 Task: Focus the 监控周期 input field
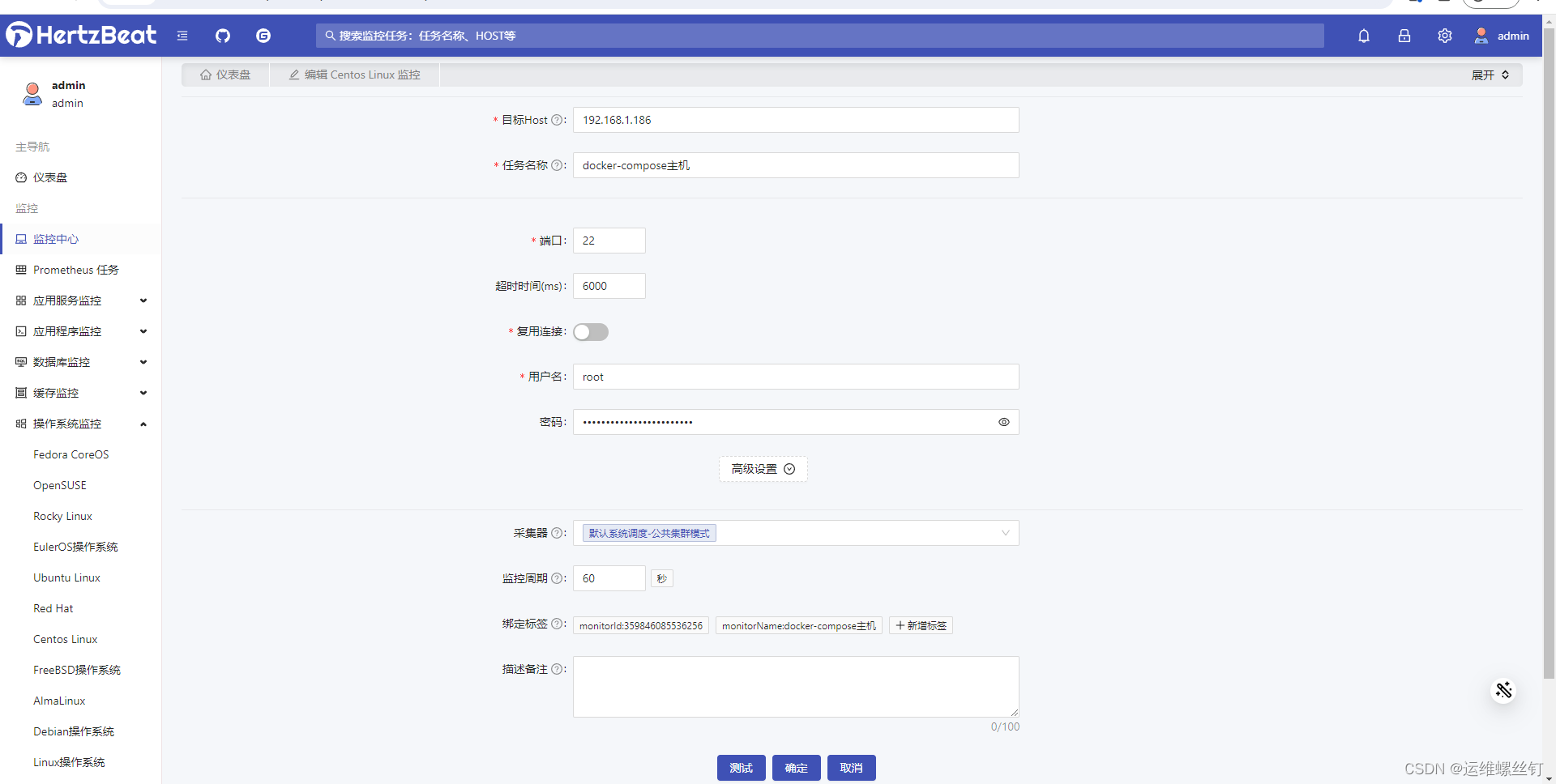pyautogui.click(x=609, y=578)
